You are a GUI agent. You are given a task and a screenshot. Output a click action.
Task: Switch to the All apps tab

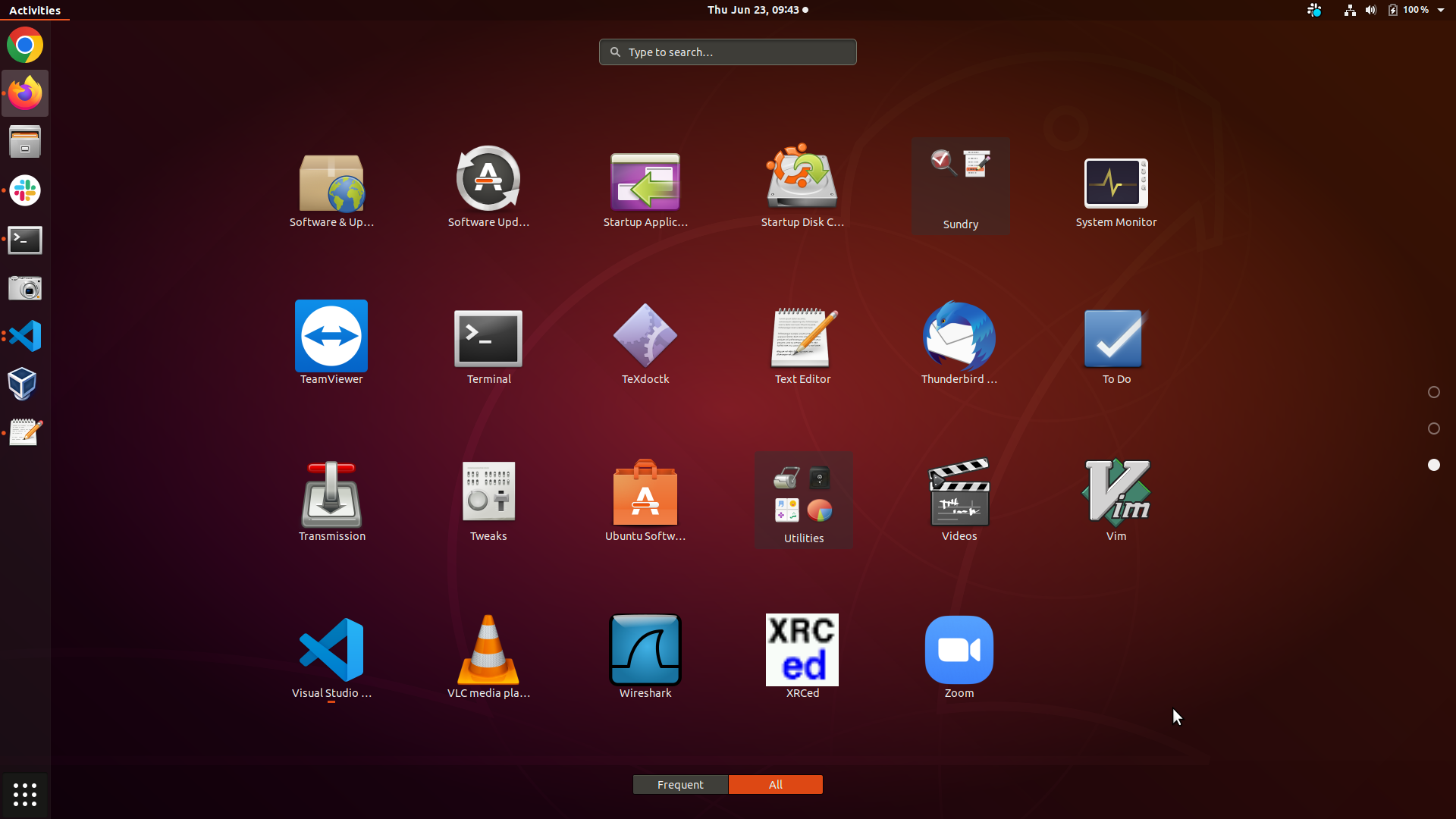tap(775, 785)
